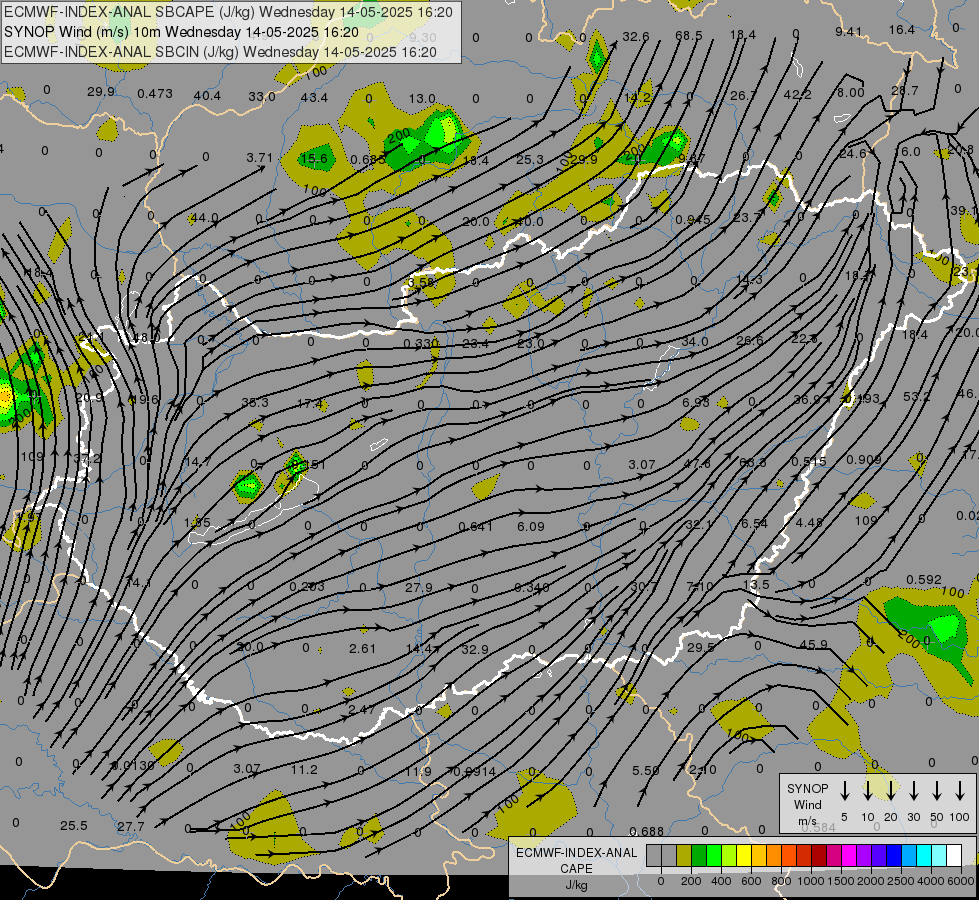Click the 5.50 value on the map
The width and height of the screenshot is (979, 900).
(x=646, y=771)
